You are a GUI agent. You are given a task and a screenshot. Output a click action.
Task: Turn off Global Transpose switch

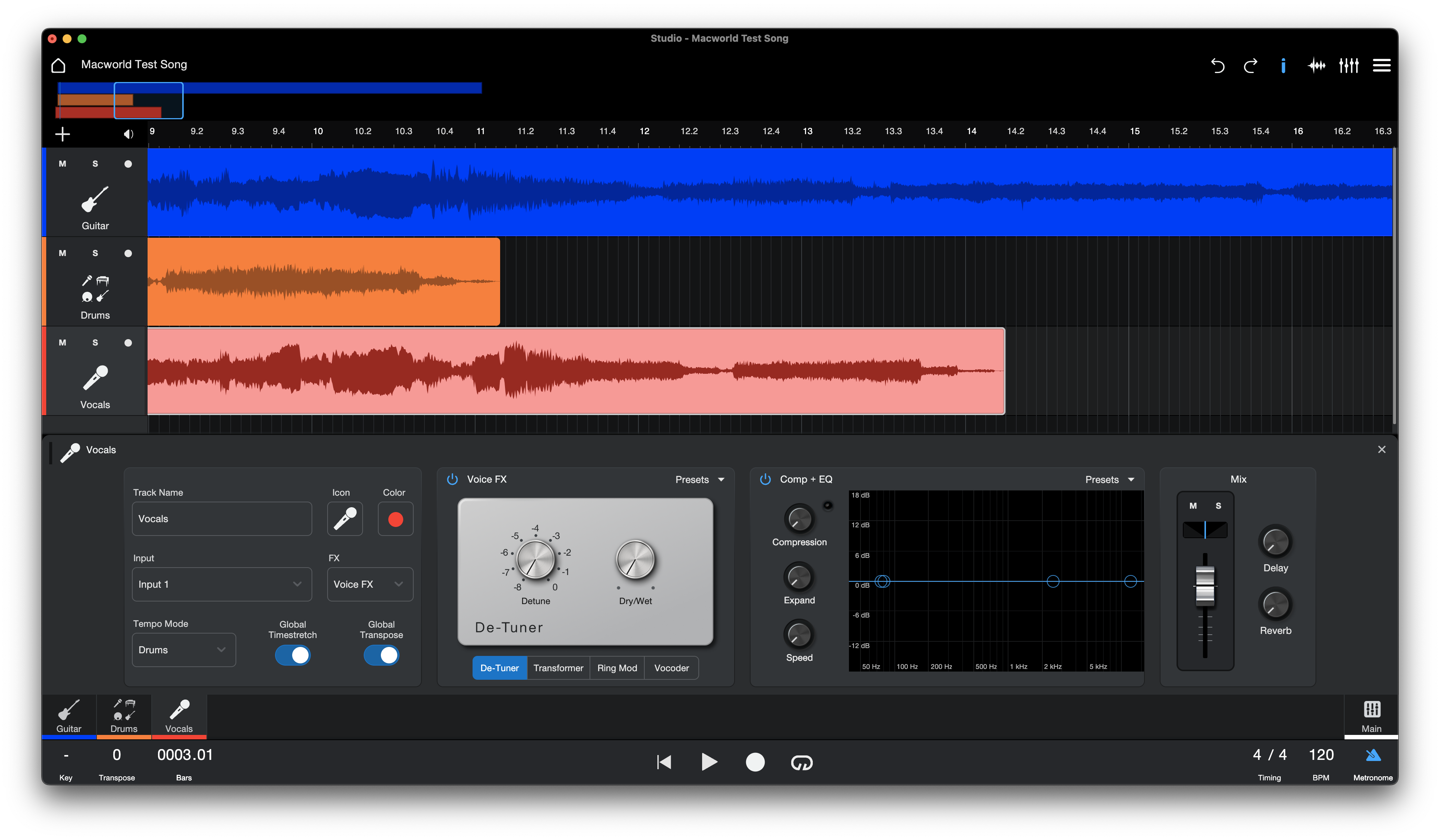tap(381, 655)
